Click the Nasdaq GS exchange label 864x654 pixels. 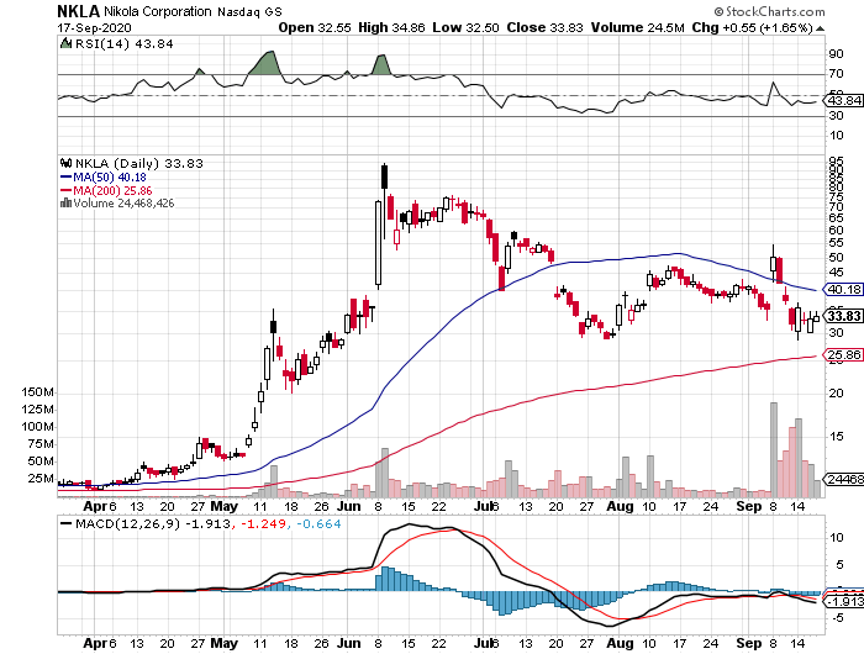click(x=250, y=12)
